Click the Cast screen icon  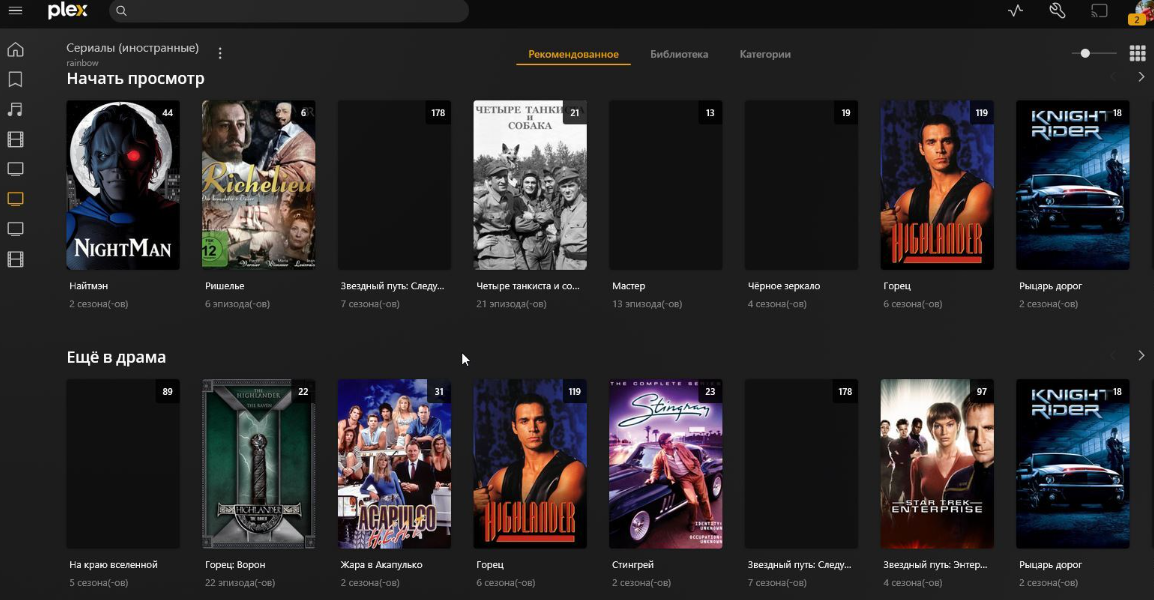coord(1099,11)
